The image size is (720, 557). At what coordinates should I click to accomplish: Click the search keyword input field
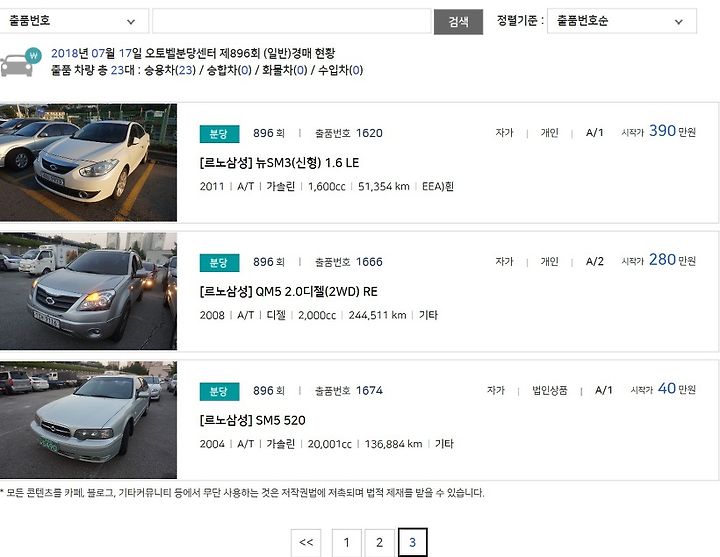292,21
